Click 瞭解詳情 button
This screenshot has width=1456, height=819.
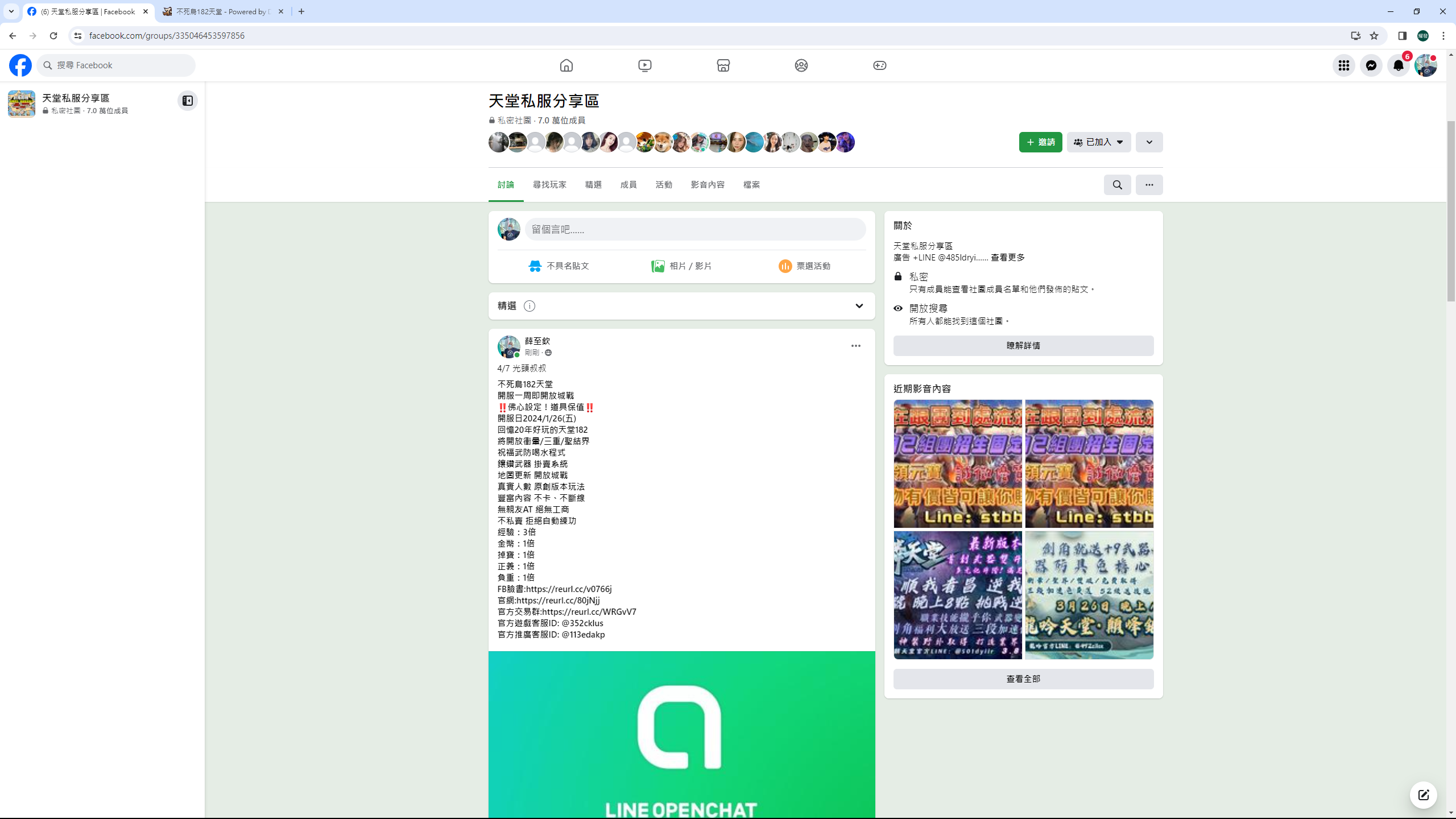pyautogui.click(x=1023, y=346)
